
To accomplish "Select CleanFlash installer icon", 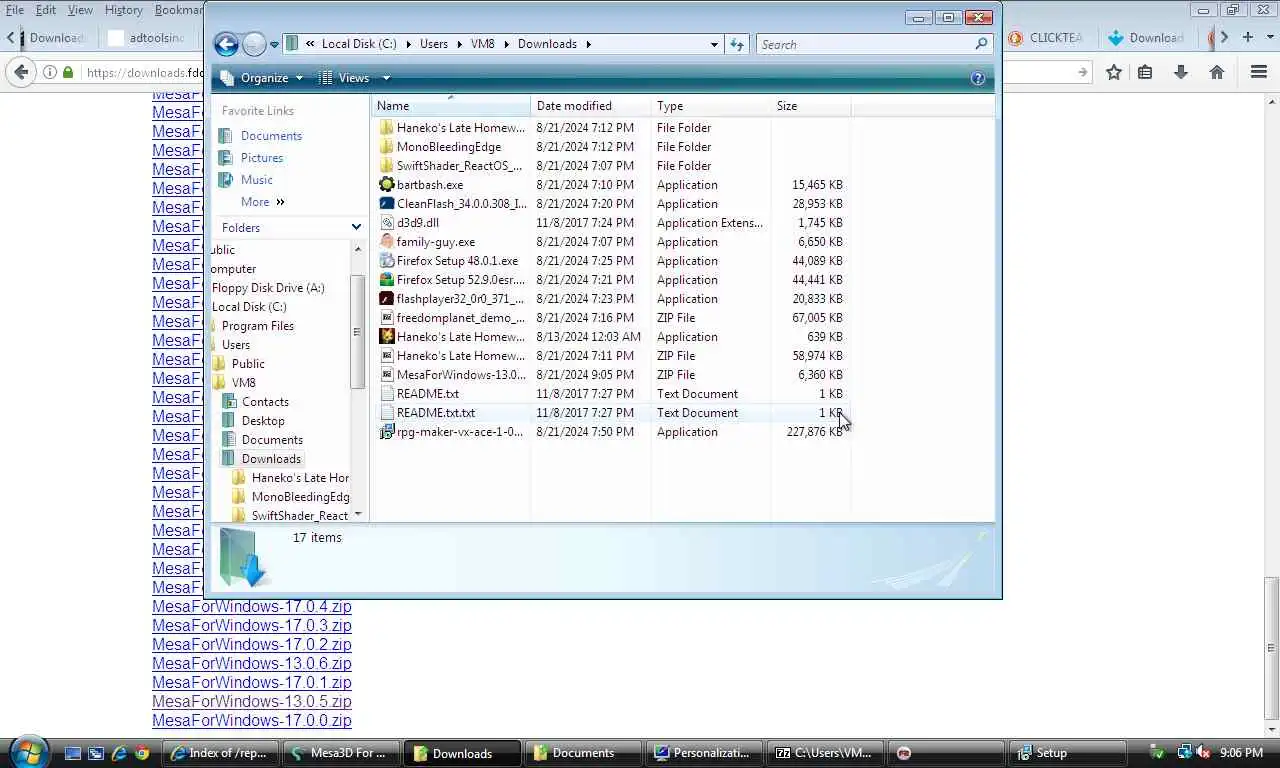I will [387, 204].
